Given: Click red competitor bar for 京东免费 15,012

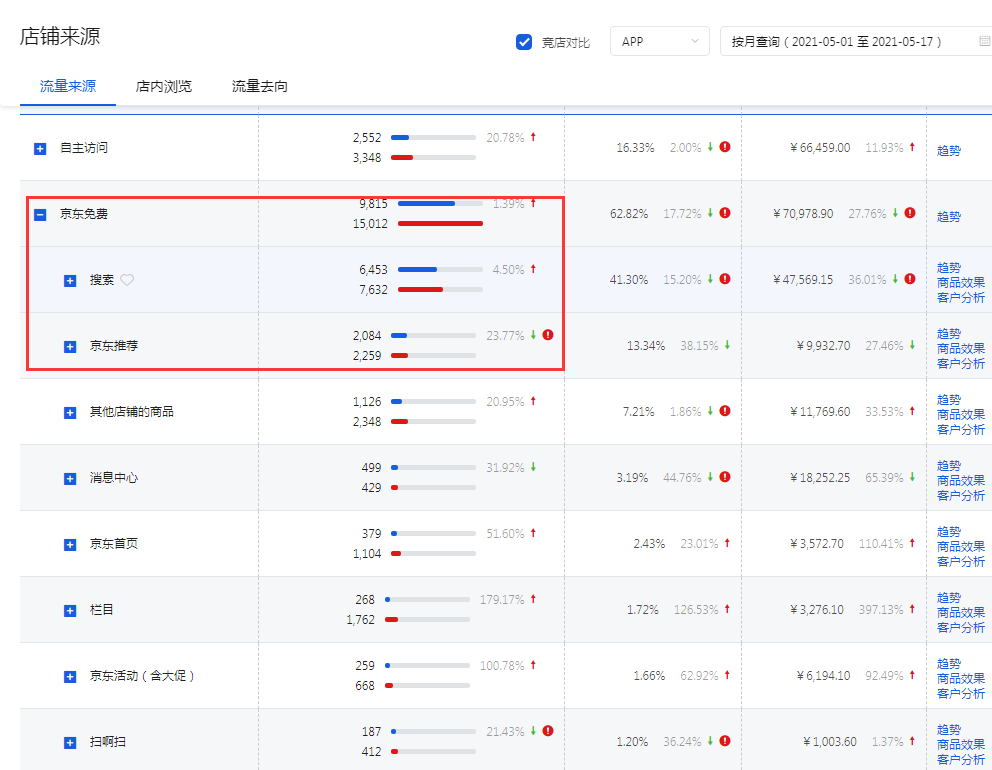Looking at the screenshot, I should pyautogui.click(x=440, y=223).
